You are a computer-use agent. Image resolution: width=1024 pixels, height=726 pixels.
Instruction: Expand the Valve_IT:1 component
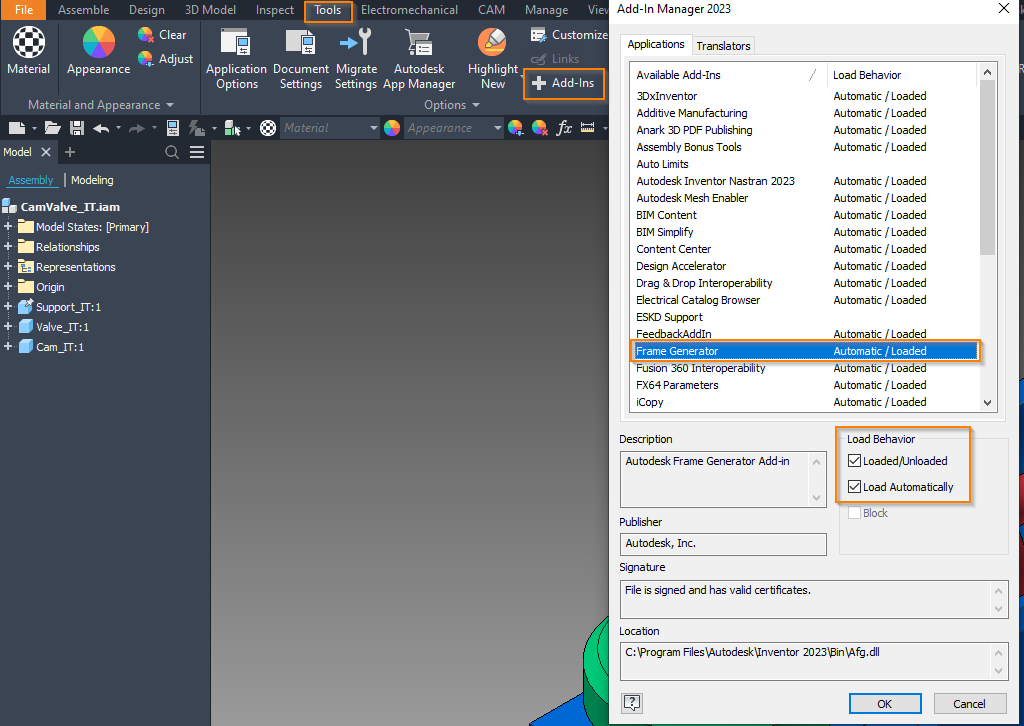pos(8,326)
